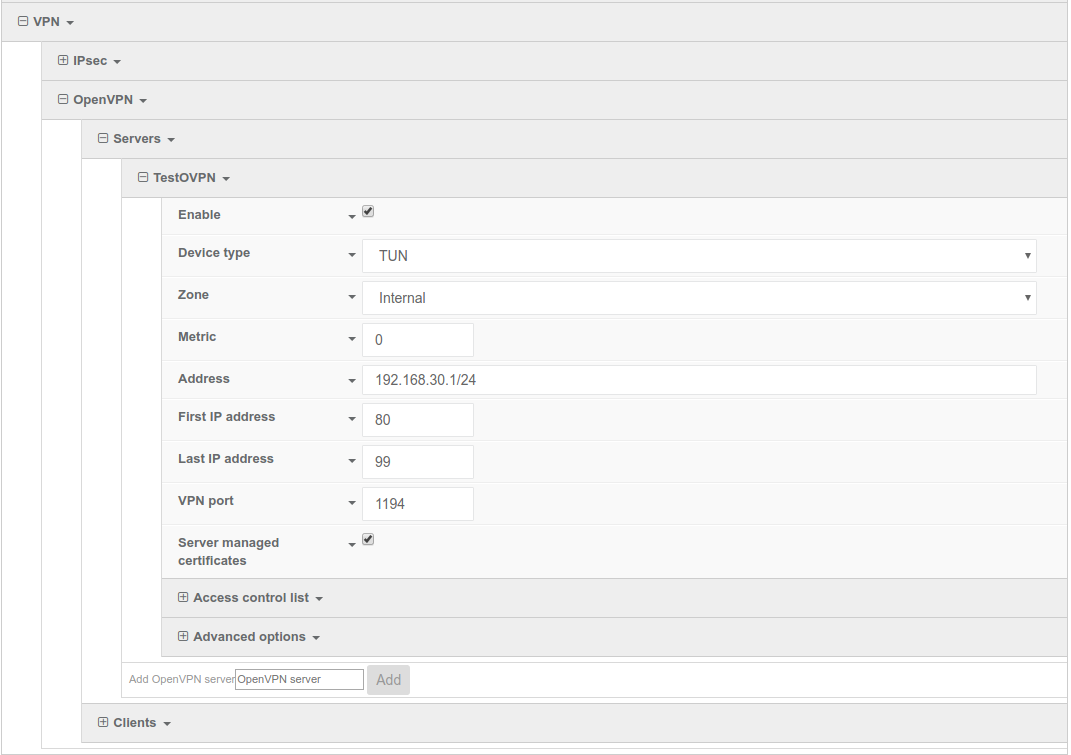Expand Access control list plus icon
1071x755 pixels.
tap(183, 597)
